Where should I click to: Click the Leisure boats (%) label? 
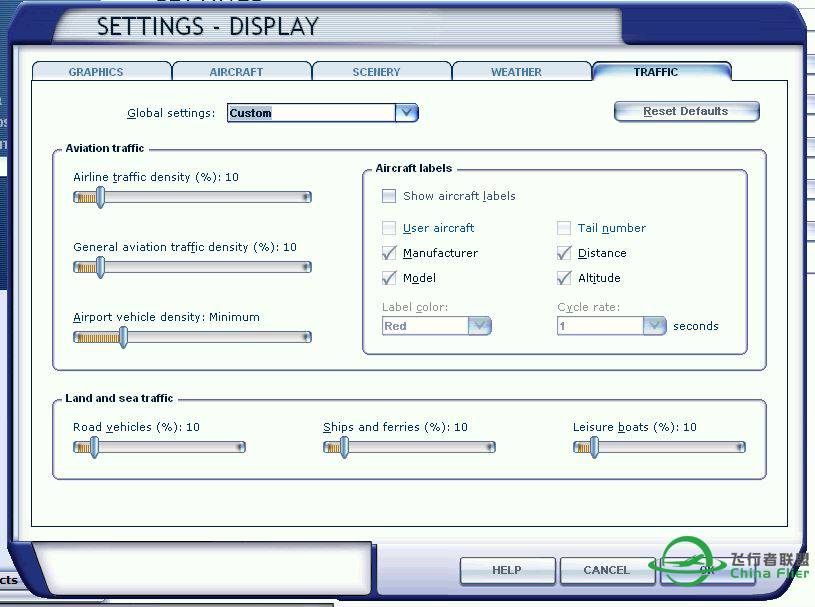click(635, 427)
